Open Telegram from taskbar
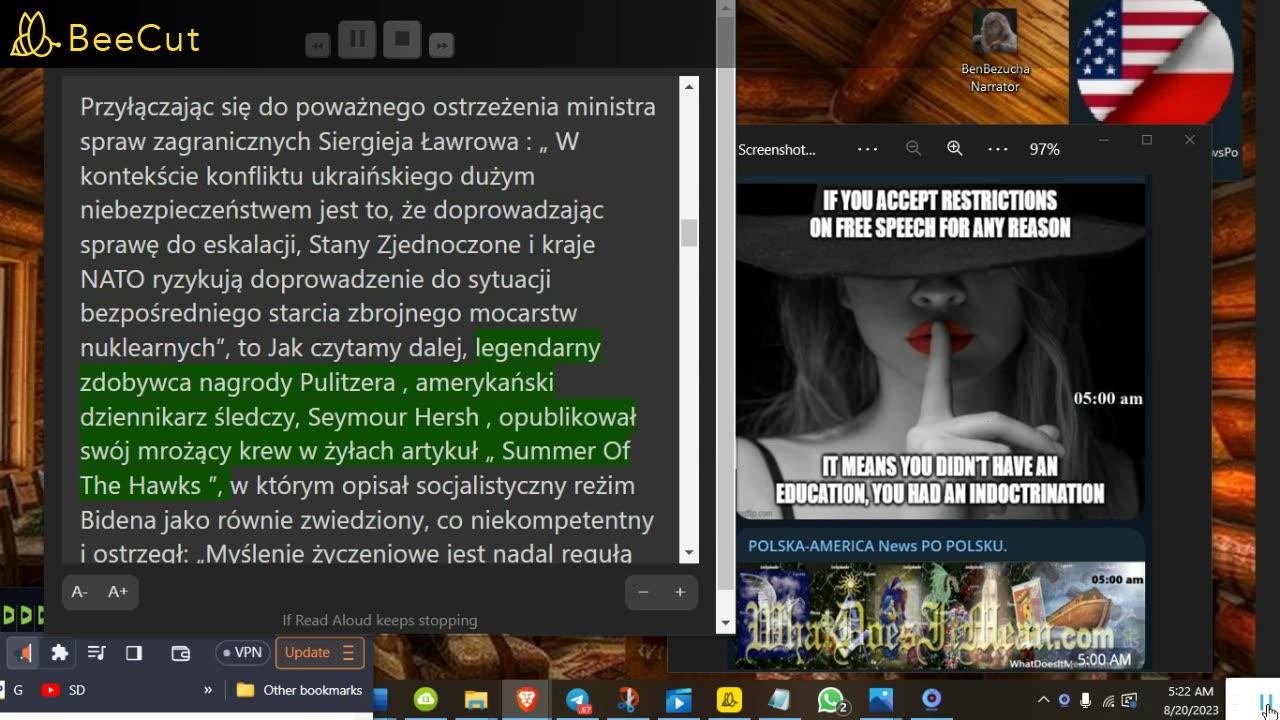Viewport: 1280px width, 720px height. (x=578, y=700)
